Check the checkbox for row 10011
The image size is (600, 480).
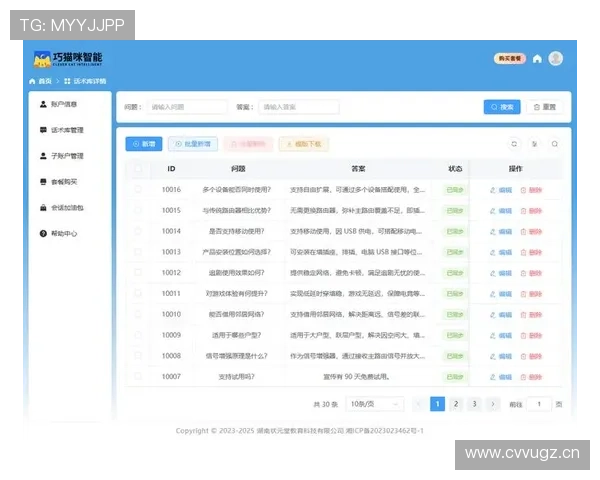[138, 293]
